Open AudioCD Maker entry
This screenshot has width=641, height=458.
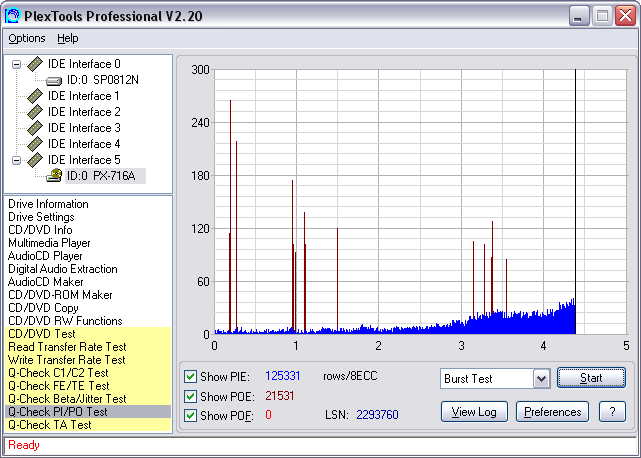pyautogui.click(x=45, y=282)
